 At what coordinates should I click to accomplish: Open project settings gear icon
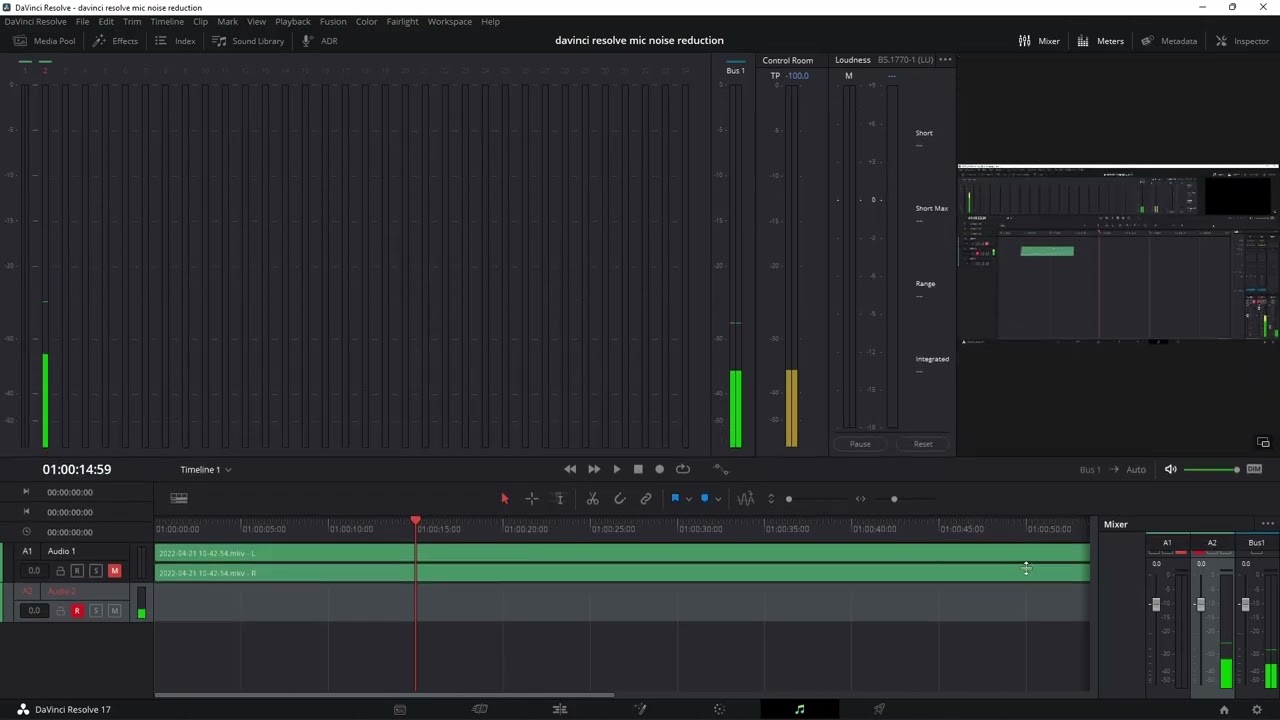1257,710
